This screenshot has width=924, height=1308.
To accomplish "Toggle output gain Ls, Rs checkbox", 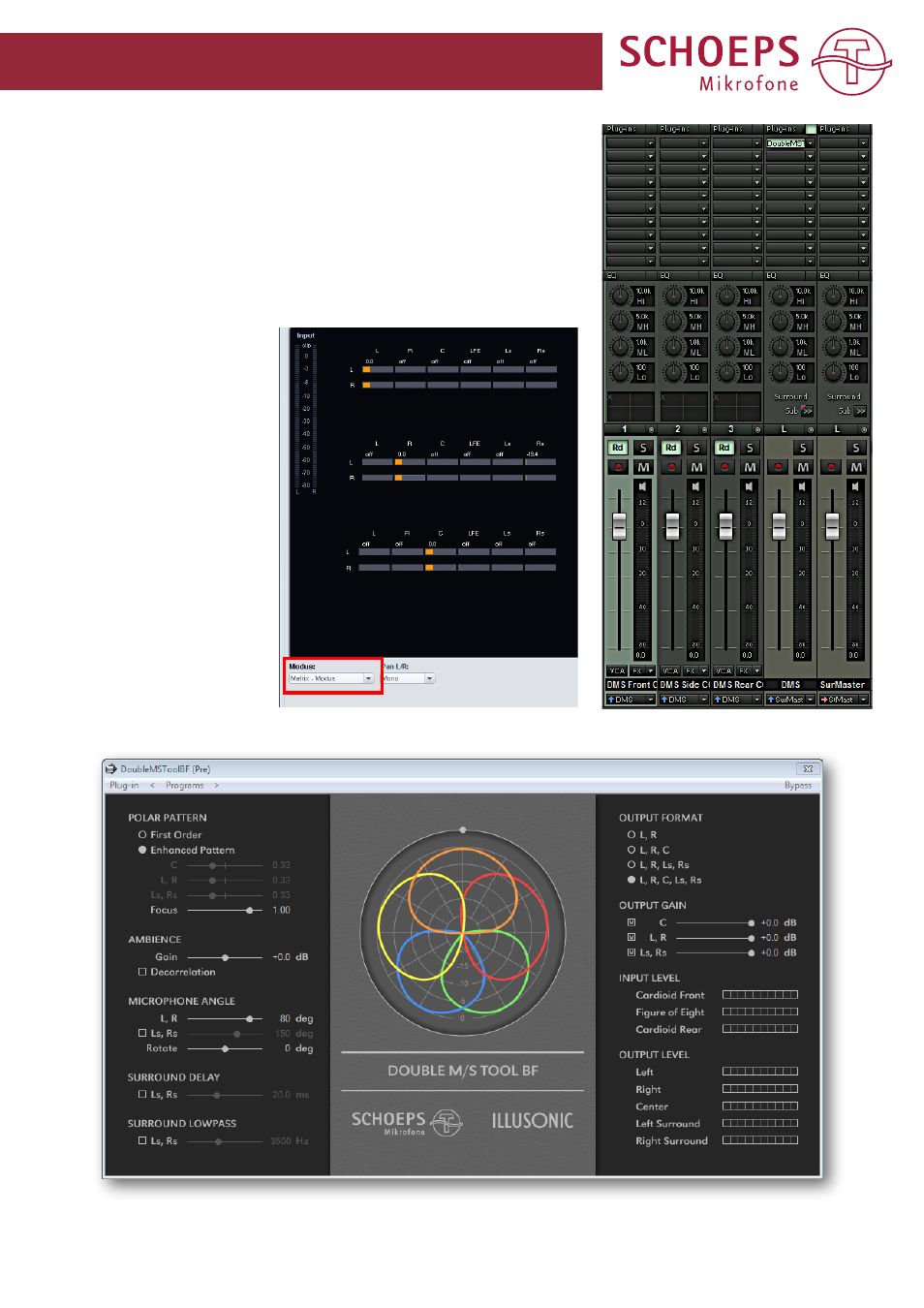I will coord(631,952).
